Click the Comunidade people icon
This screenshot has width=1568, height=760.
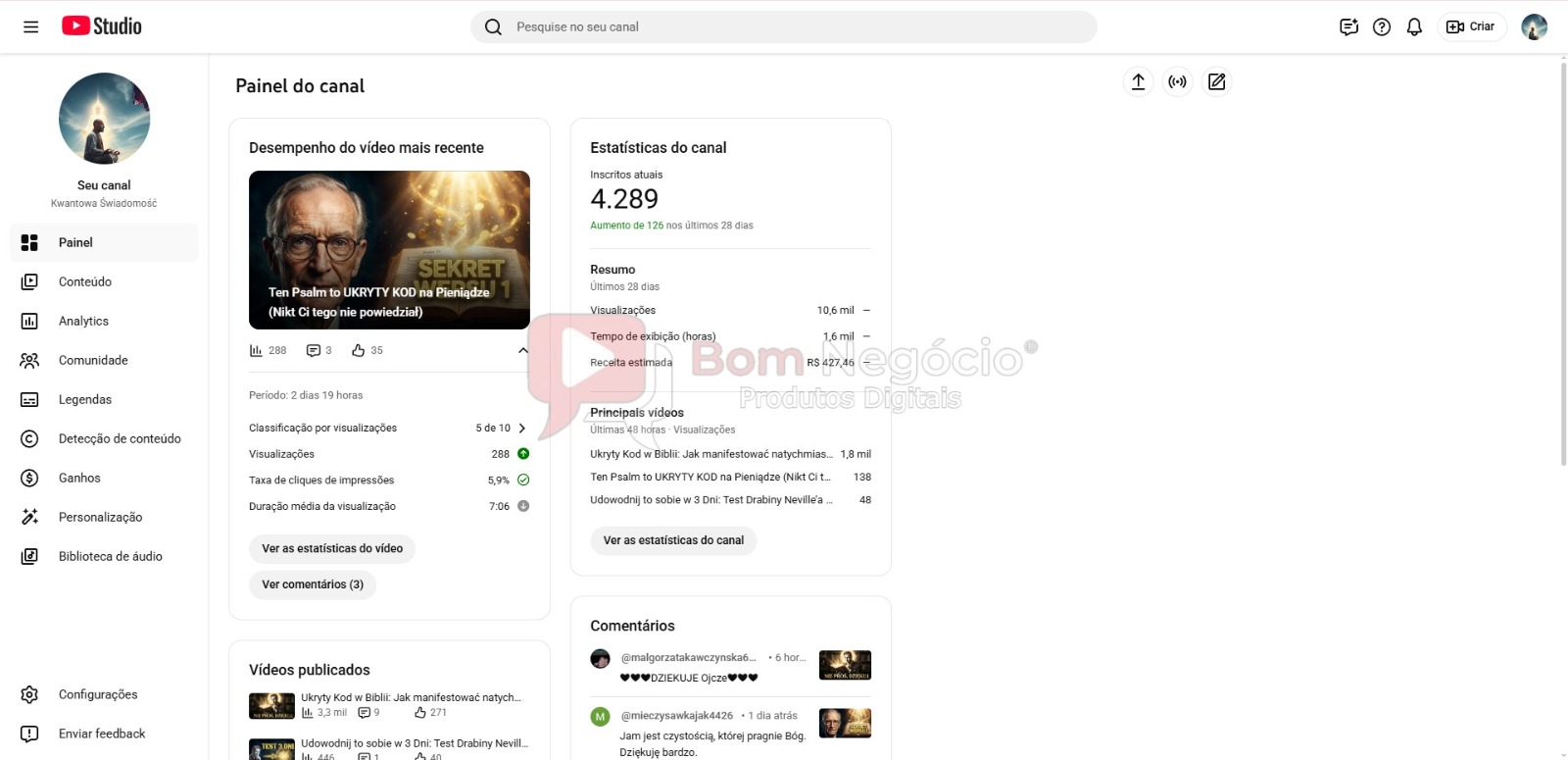click(x=29, y=360)
